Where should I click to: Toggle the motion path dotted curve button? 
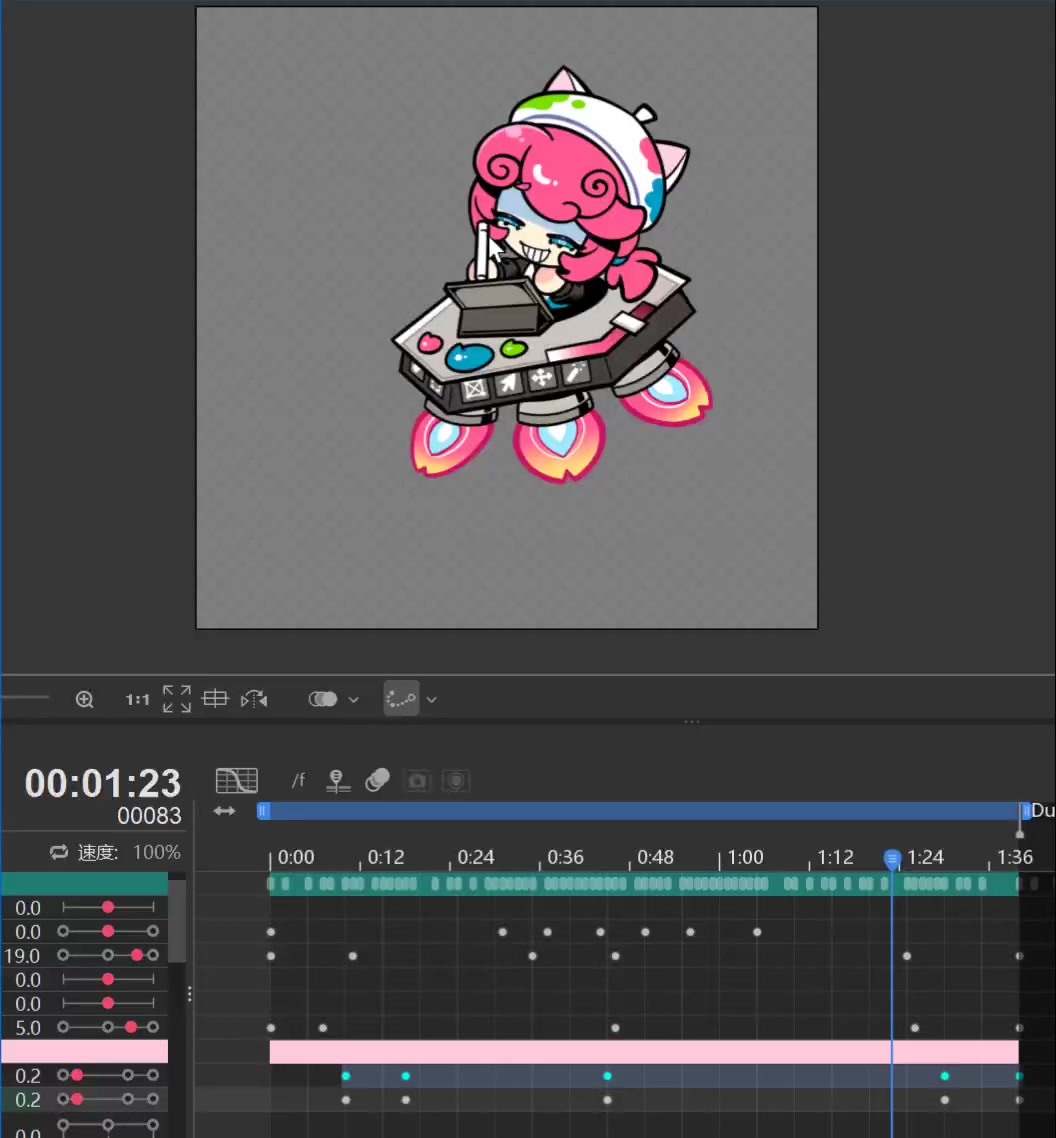pos(401,699)
